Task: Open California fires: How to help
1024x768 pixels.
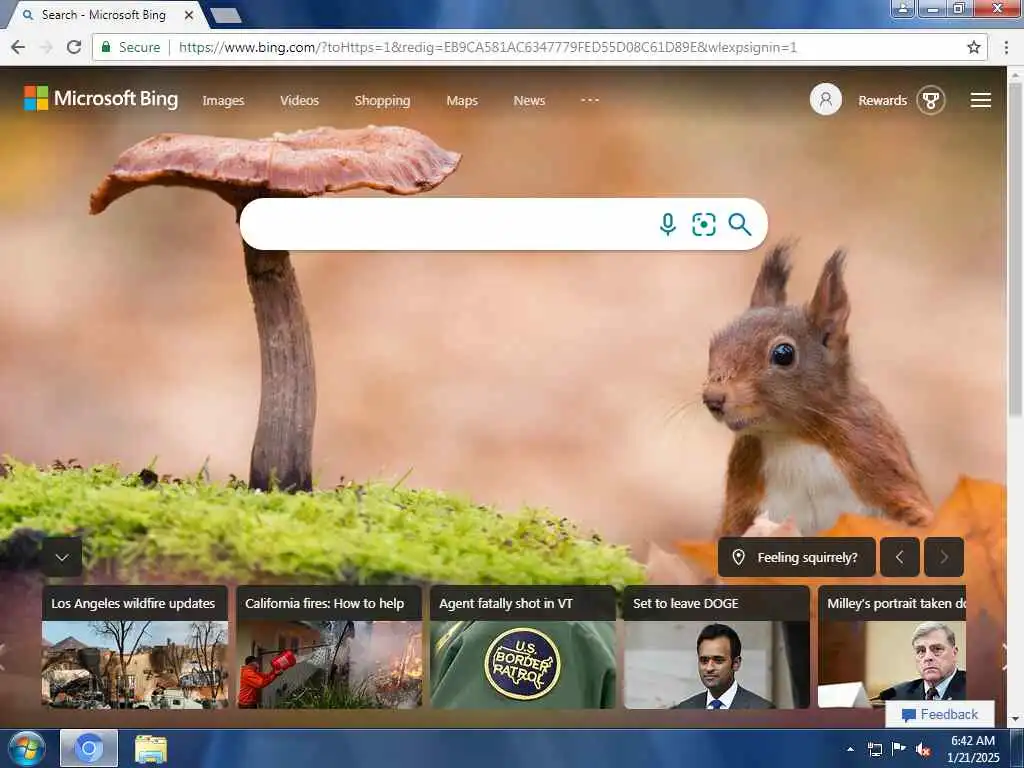Action: click(325, 603)
